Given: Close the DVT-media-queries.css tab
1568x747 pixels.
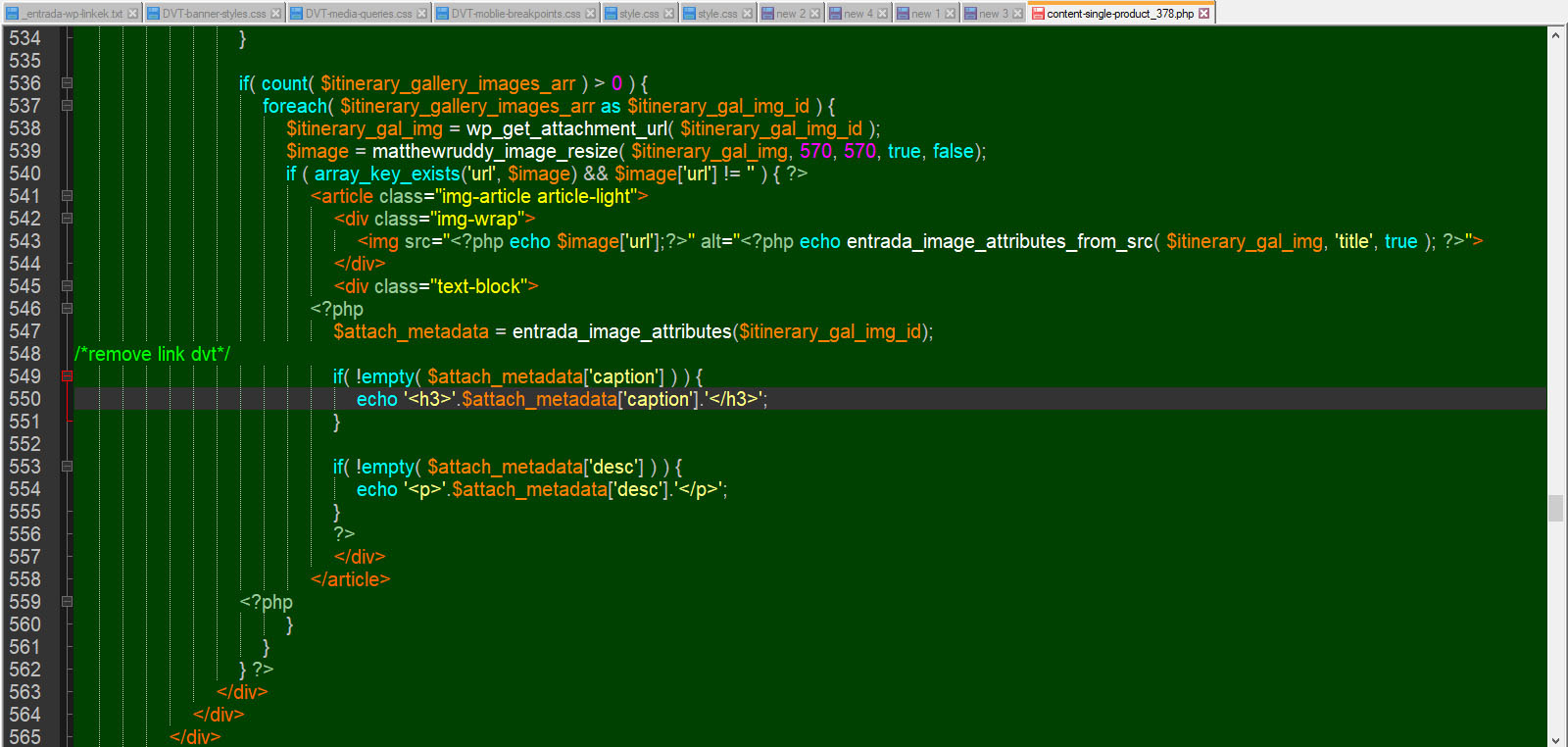Looking at the screenshot, I should (422, 14).
